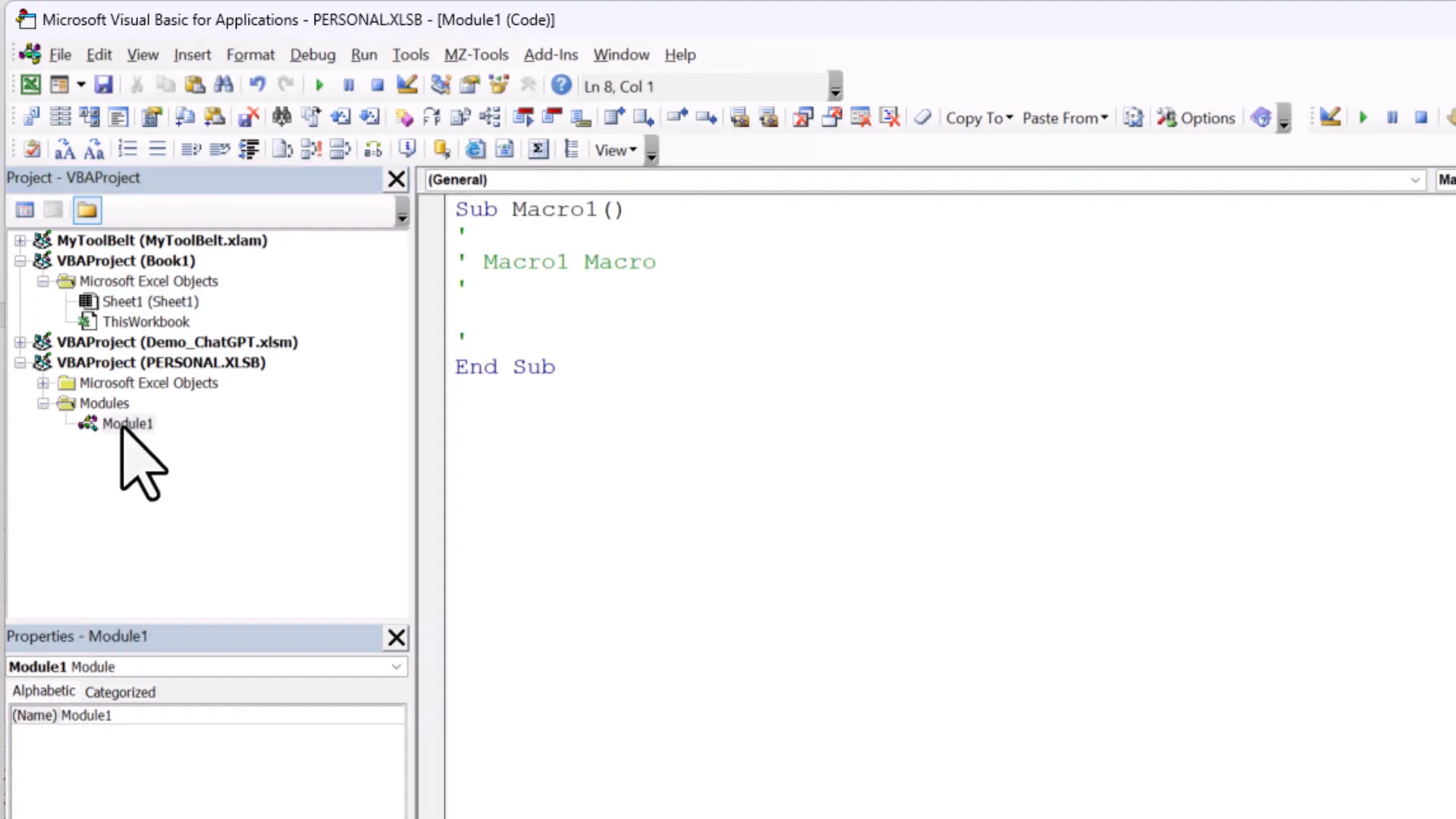Viewport: 1456px width, 819px height.
Task: Switch to Excel via View Microsoft Excel icon
Action: pyautogui.click(x=30, y=84)
